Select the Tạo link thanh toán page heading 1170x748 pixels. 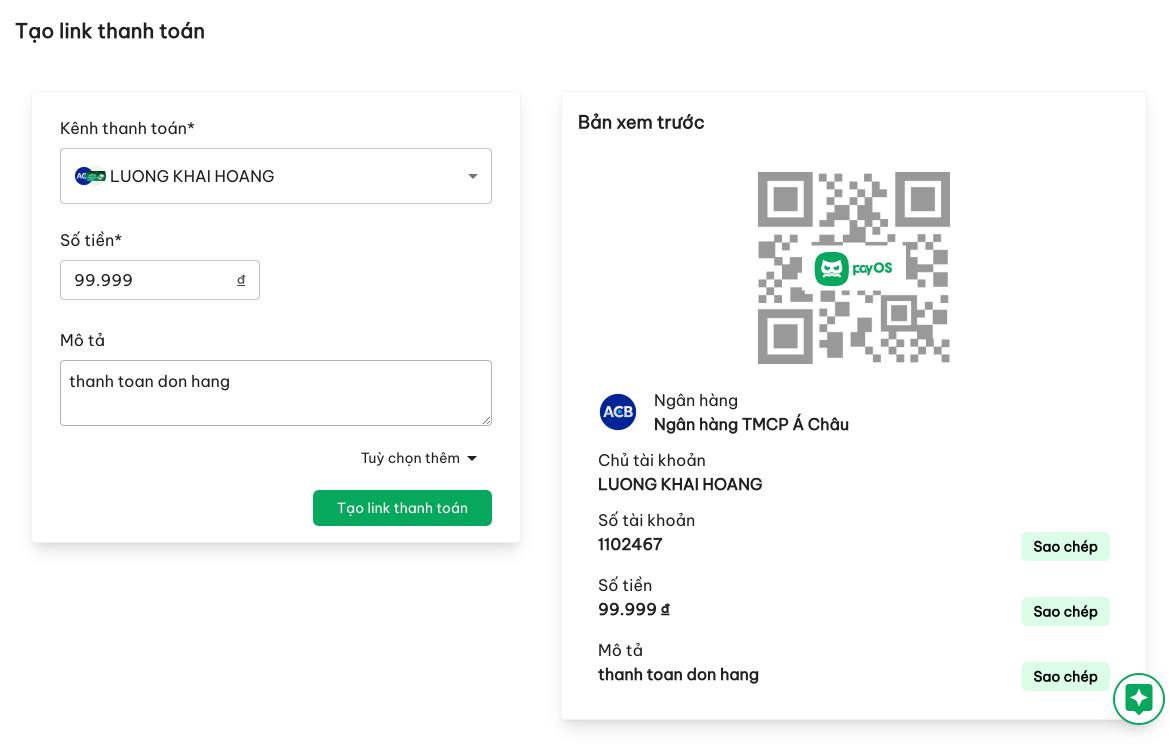(110, 31)
